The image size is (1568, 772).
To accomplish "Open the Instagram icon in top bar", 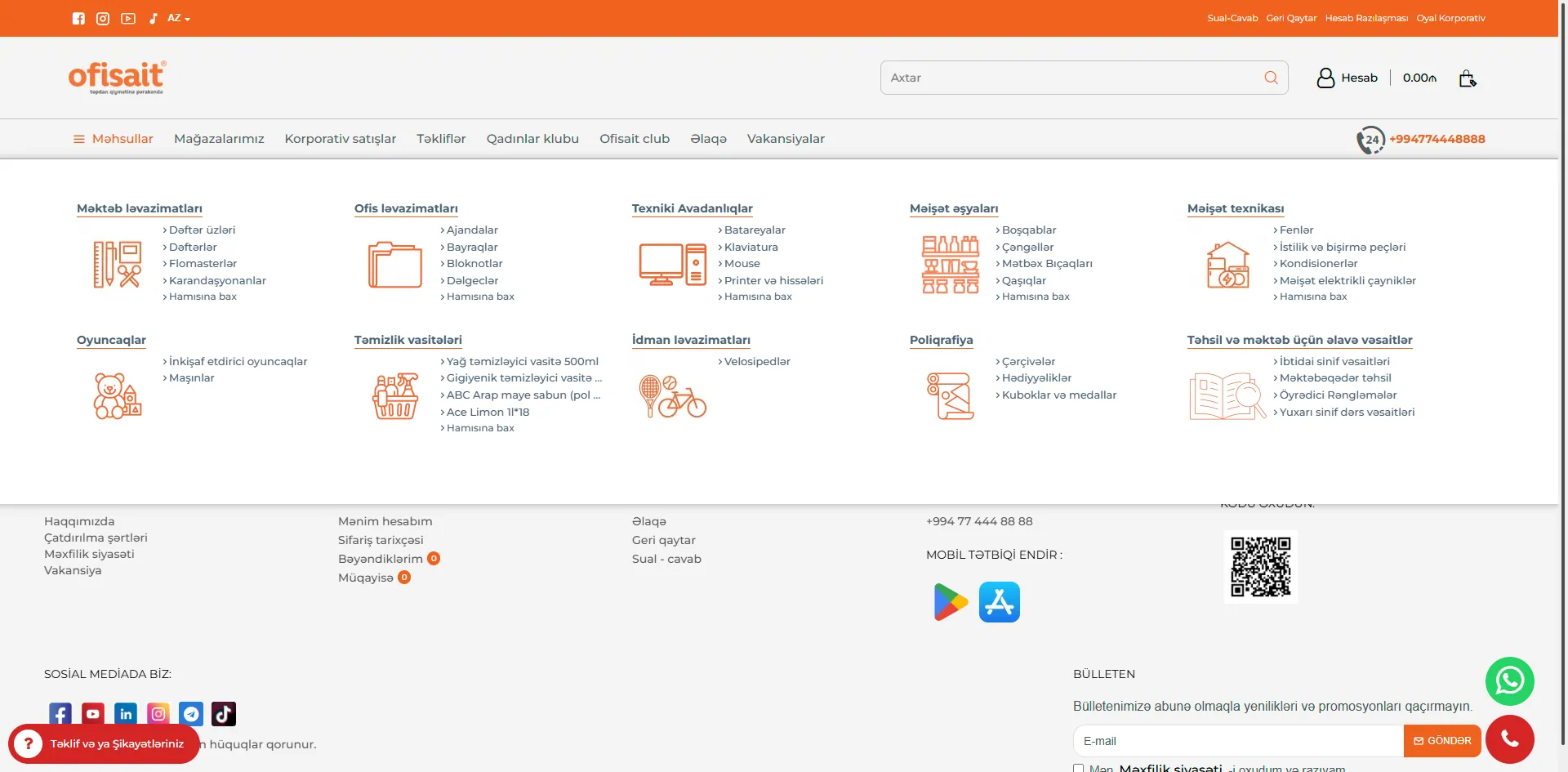I will click(103, 18).
